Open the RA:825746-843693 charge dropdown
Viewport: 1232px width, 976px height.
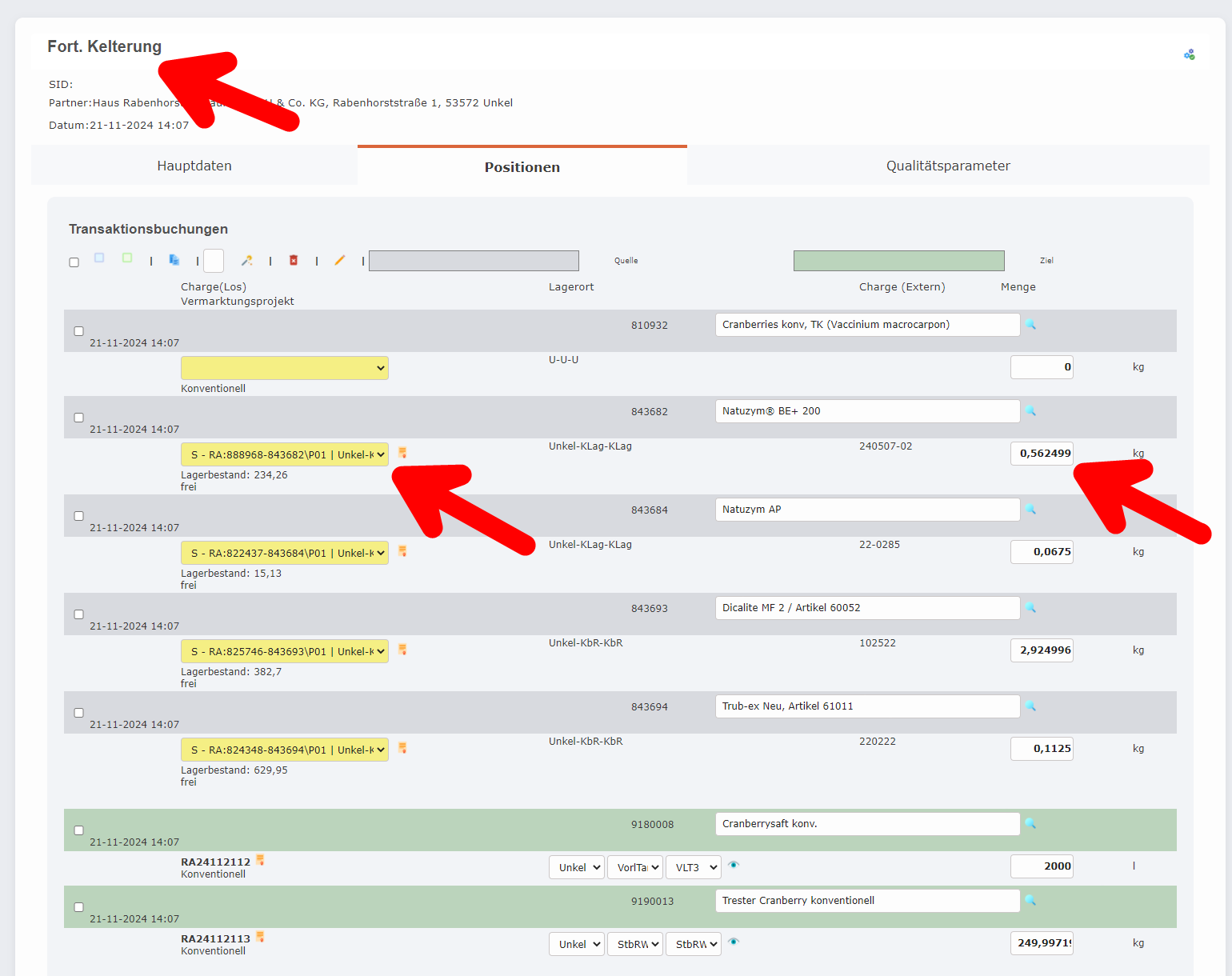[284, 651]
